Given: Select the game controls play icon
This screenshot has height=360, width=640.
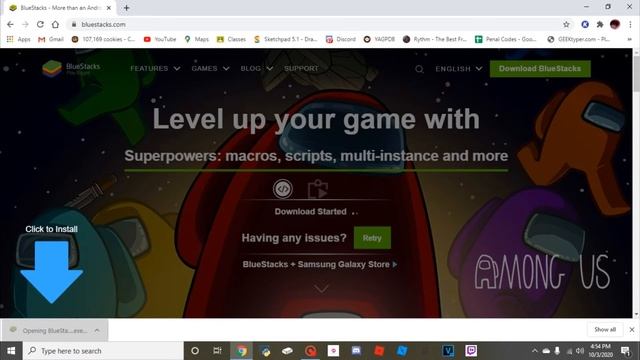Looking at the screenshot, I should (318, 189).
